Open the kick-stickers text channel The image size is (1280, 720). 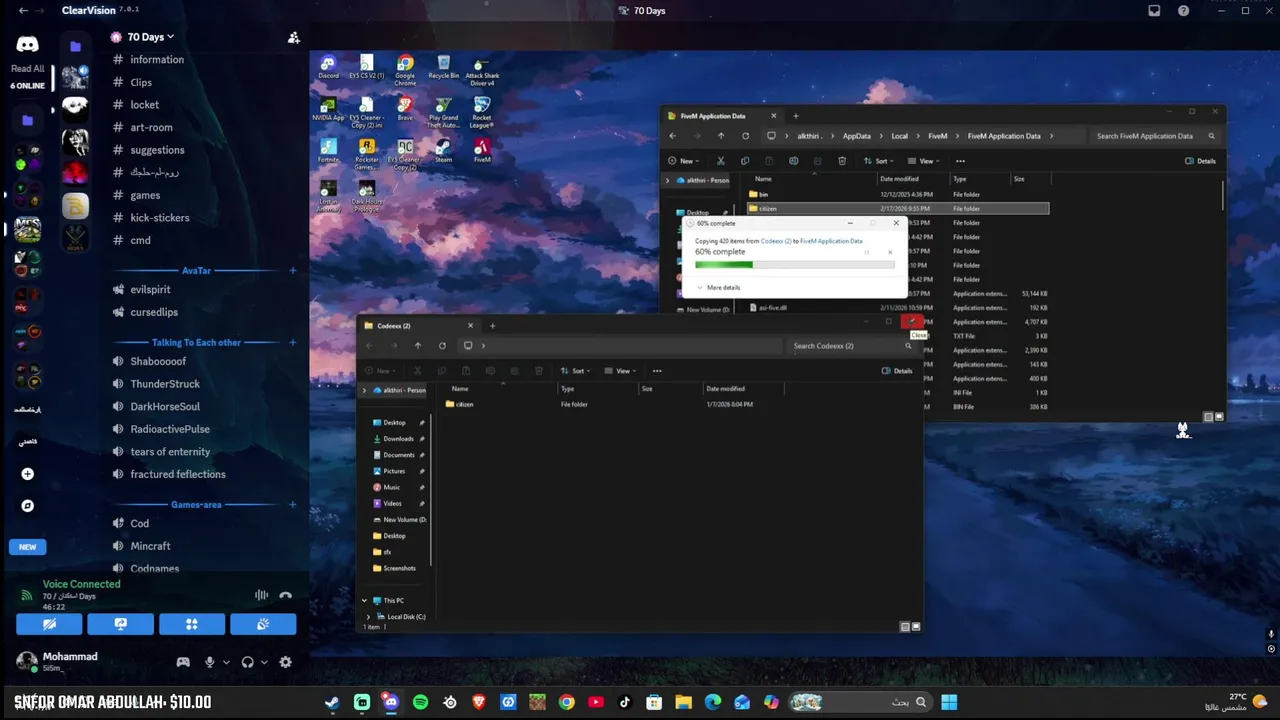[x=159, y=218]
